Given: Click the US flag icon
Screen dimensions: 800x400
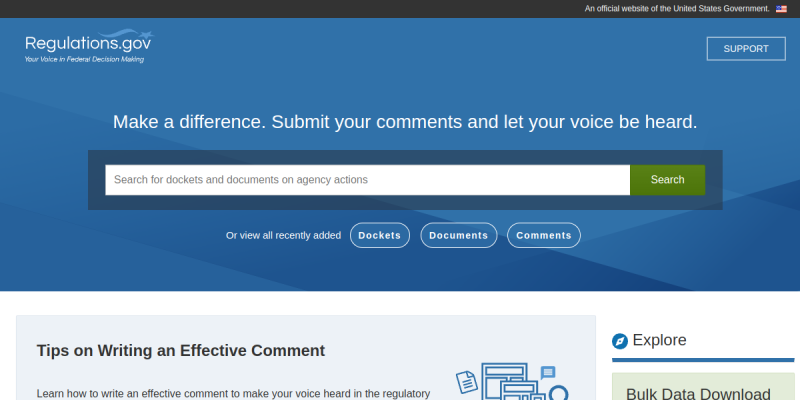Looking at the screenshot, I should 781,9.
